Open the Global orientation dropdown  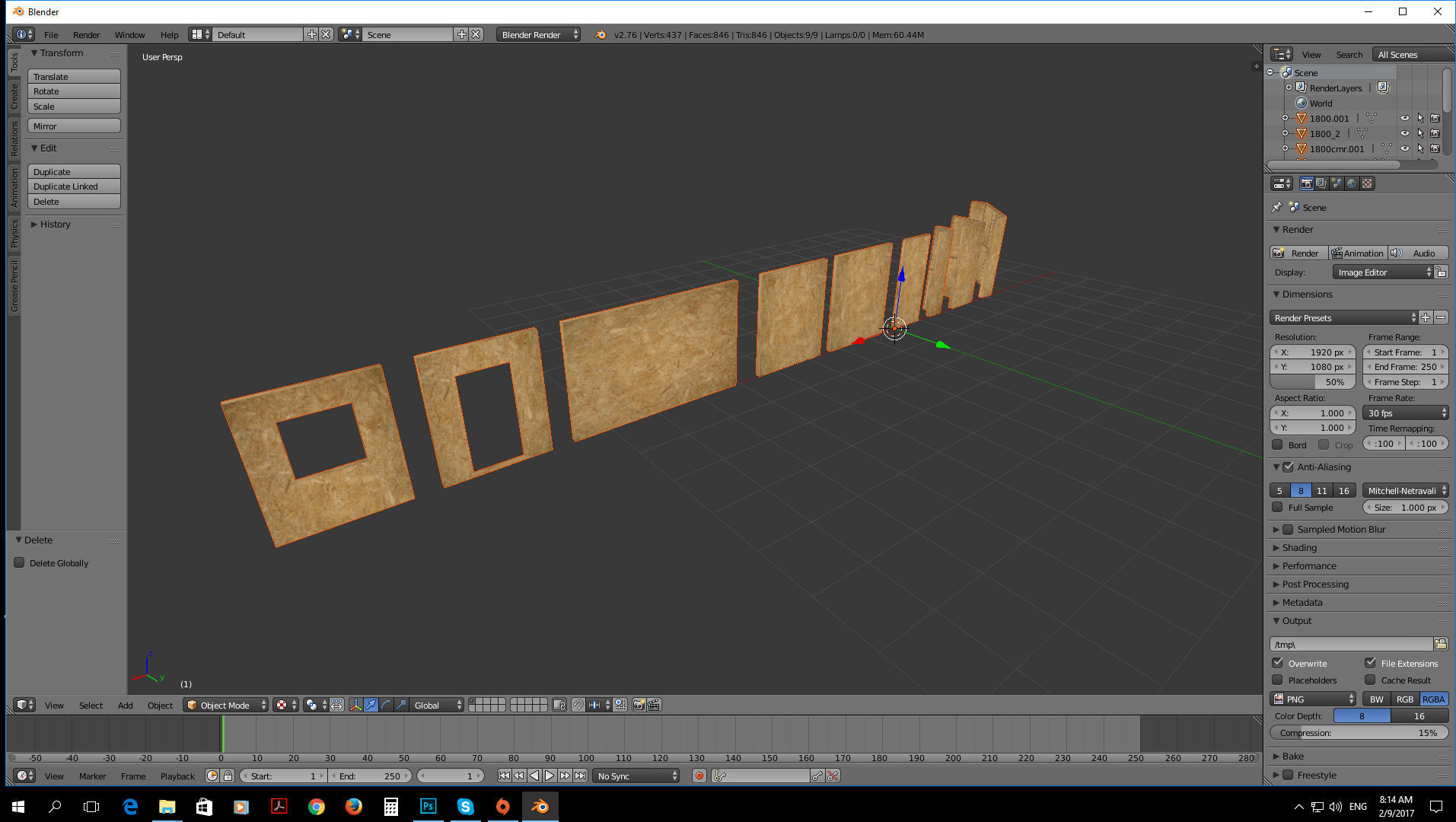(x=436, y=706)
